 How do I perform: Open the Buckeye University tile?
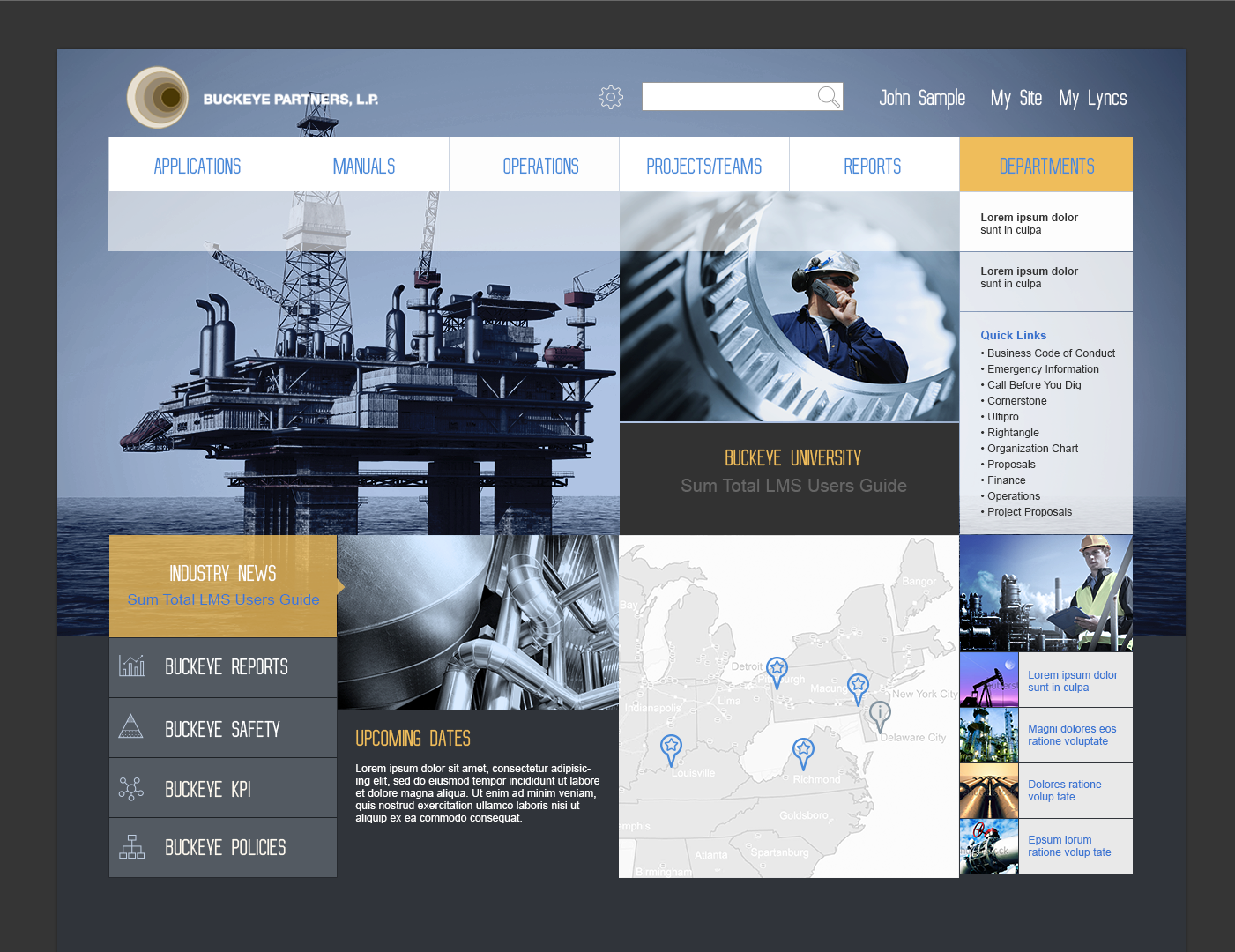(x=789, y=479)
